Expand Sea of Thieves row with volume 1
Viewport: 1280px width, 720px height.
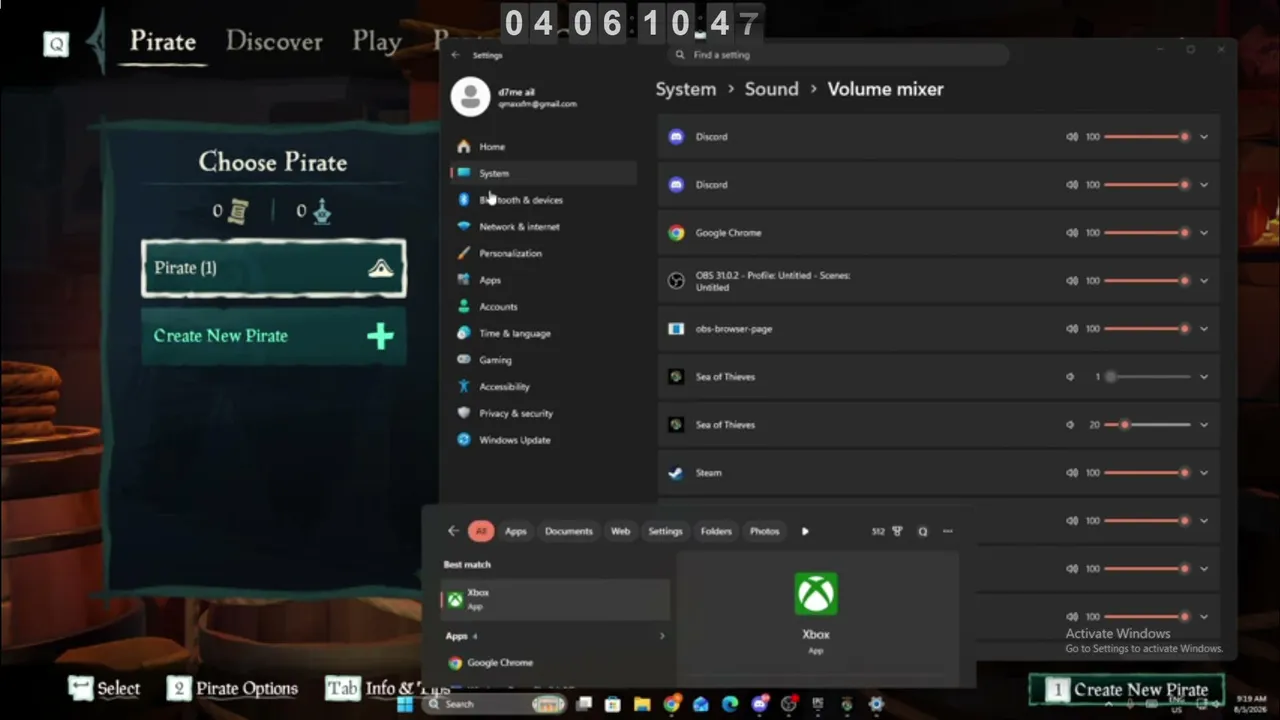point(1204,377)
